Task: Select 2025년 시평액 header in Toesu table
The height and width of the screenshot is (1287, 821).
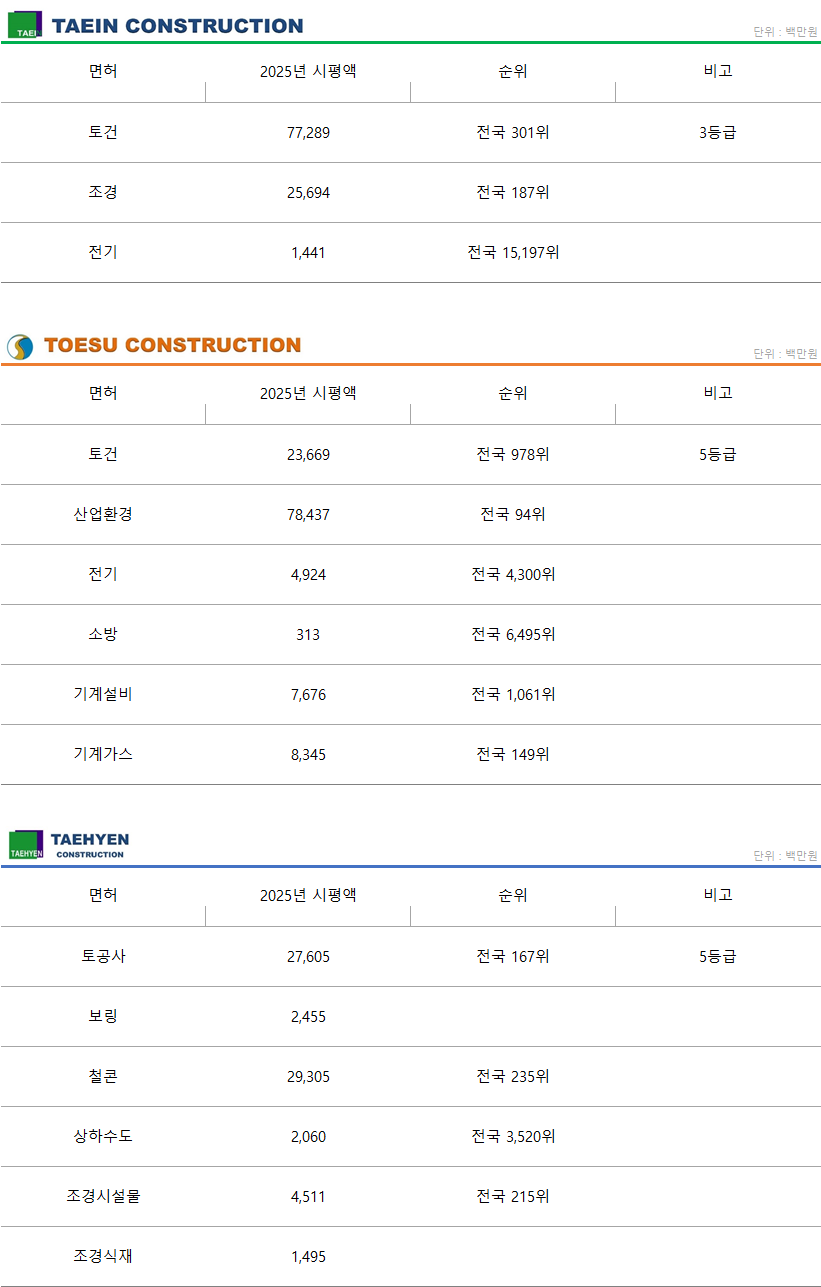Action: point(308,393)
